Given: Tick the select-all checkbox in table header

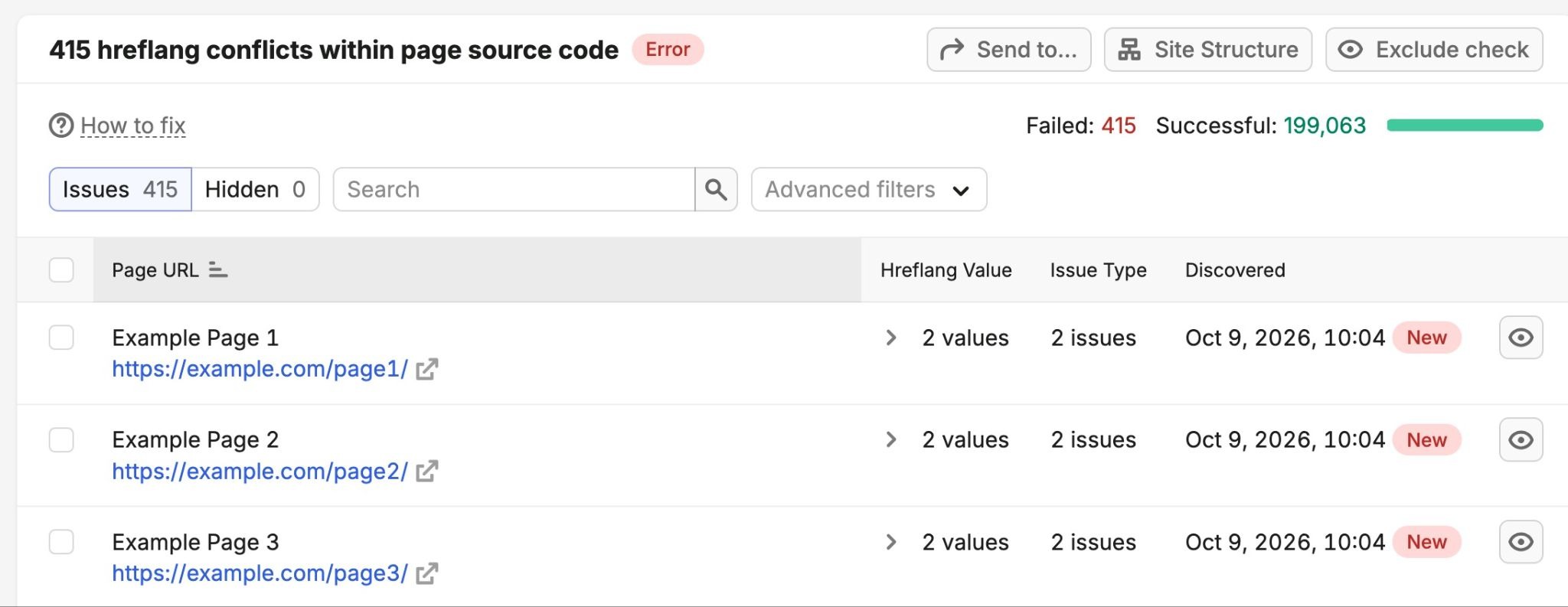Looking at the screenshot, I should click(x=61, y=270).
